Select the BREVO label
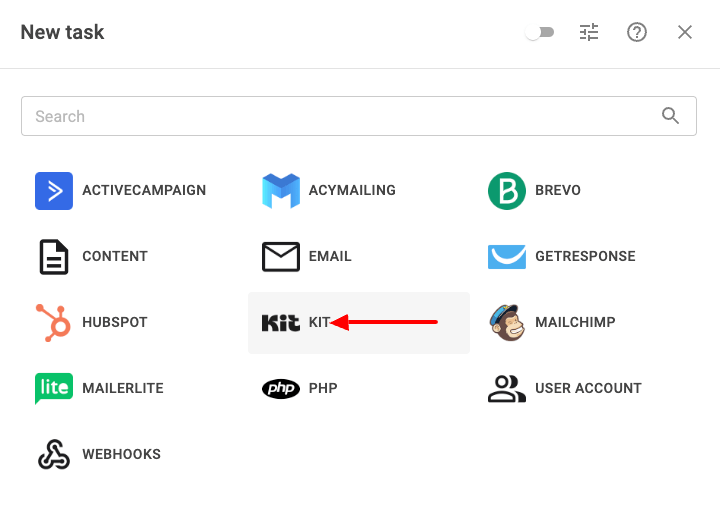Image resolution: width=720 pixels, height=509 pixels. coord(558,190)
